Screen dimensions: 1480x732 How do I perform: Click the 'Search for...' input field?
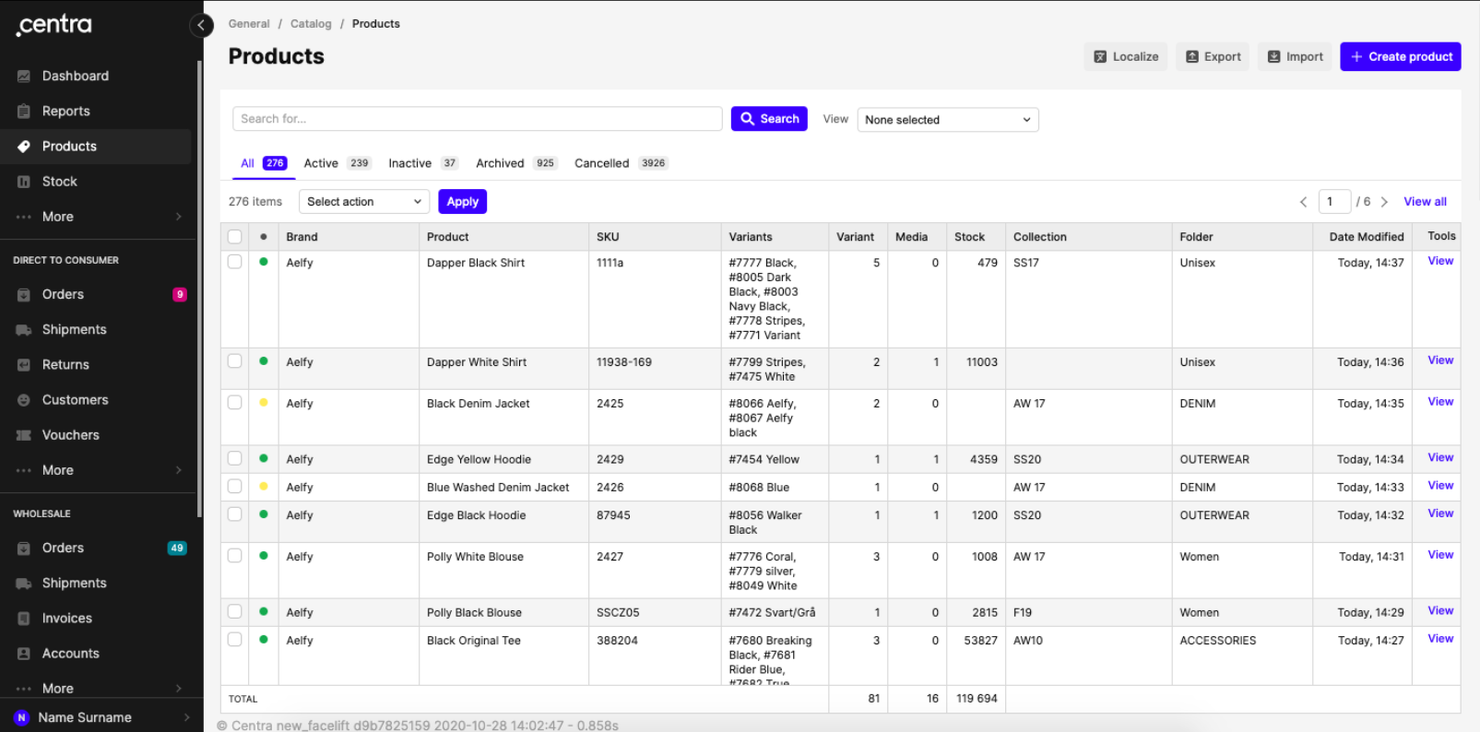pyautogui.click(x=477, y=119)
